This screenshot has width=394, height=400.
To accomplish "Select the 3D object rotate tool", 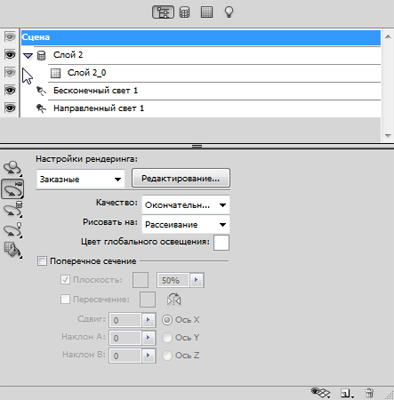I will coord(13,168).
